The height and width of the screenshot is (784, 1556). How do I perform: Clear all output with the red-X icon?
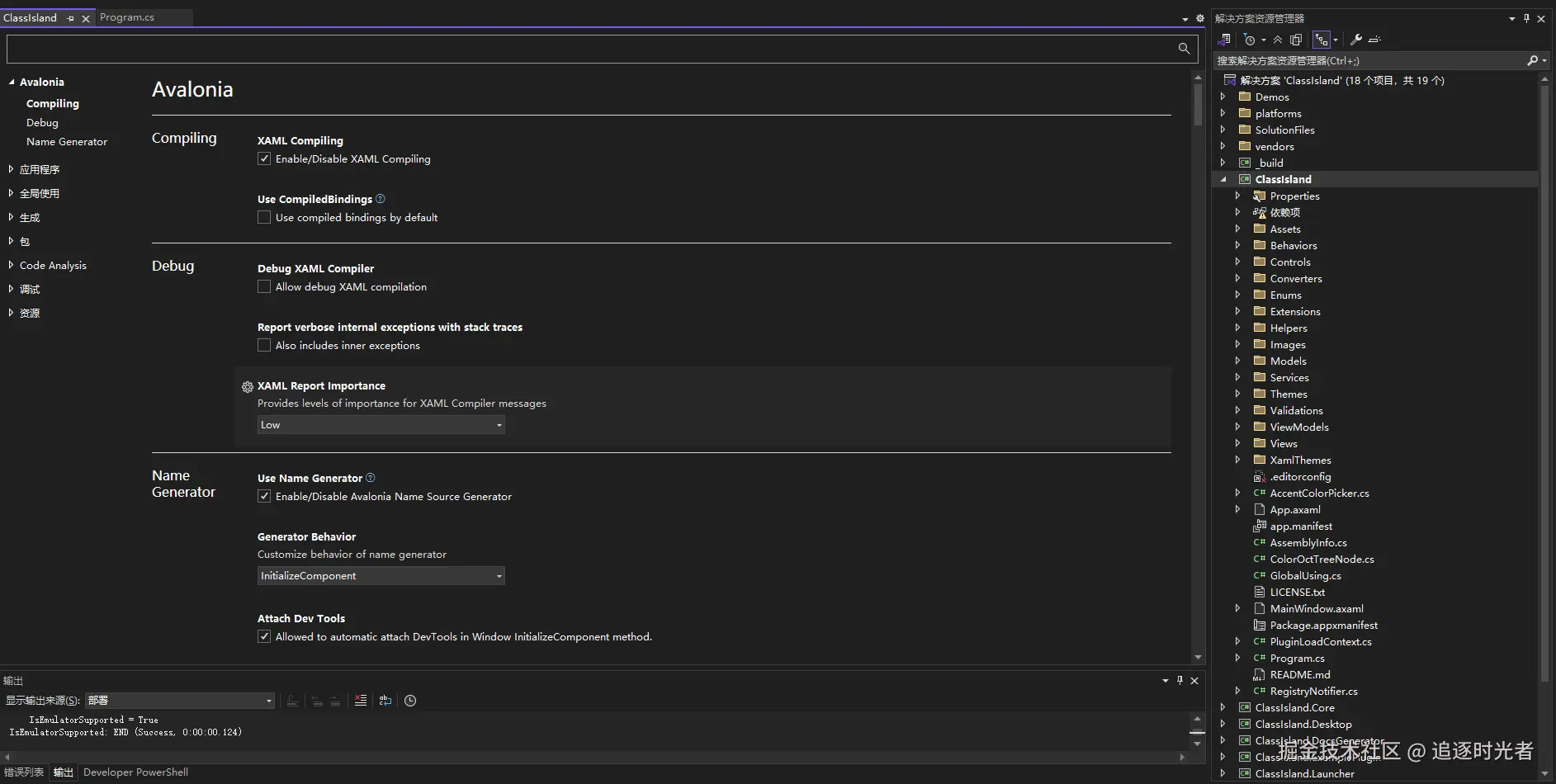pyautogui.click(x=361, y=701)
